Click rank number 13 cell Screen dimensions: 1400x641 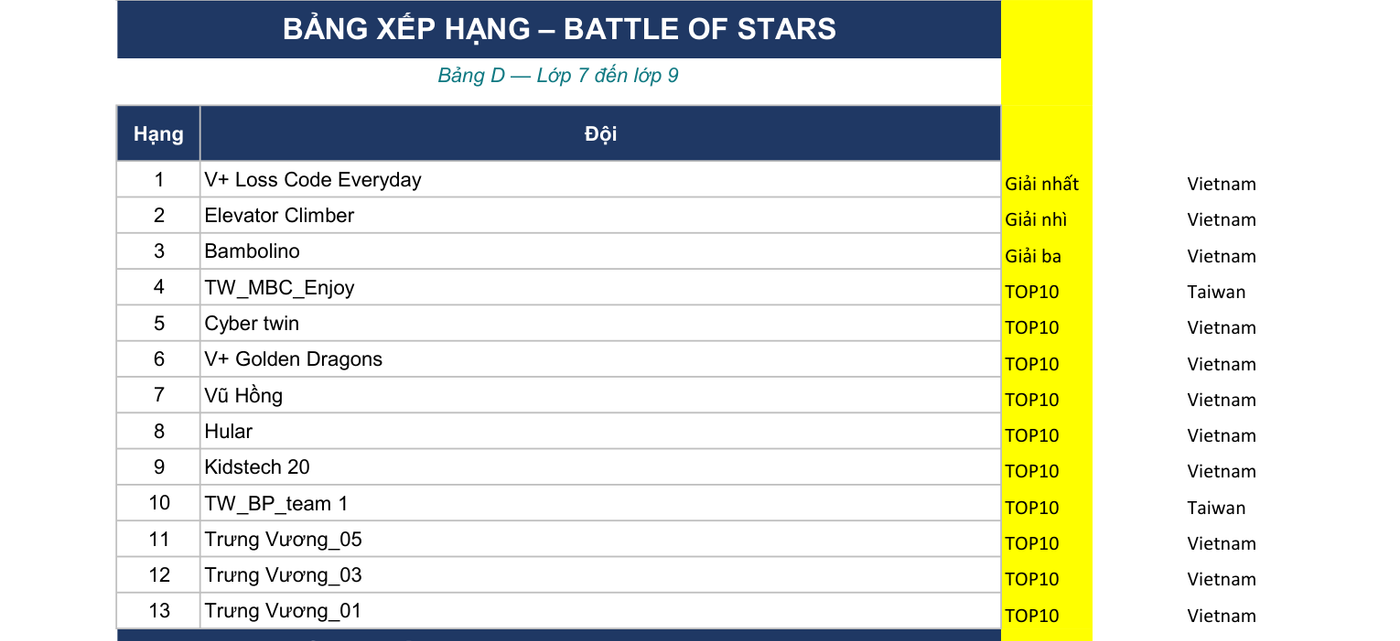coord(158,611)
